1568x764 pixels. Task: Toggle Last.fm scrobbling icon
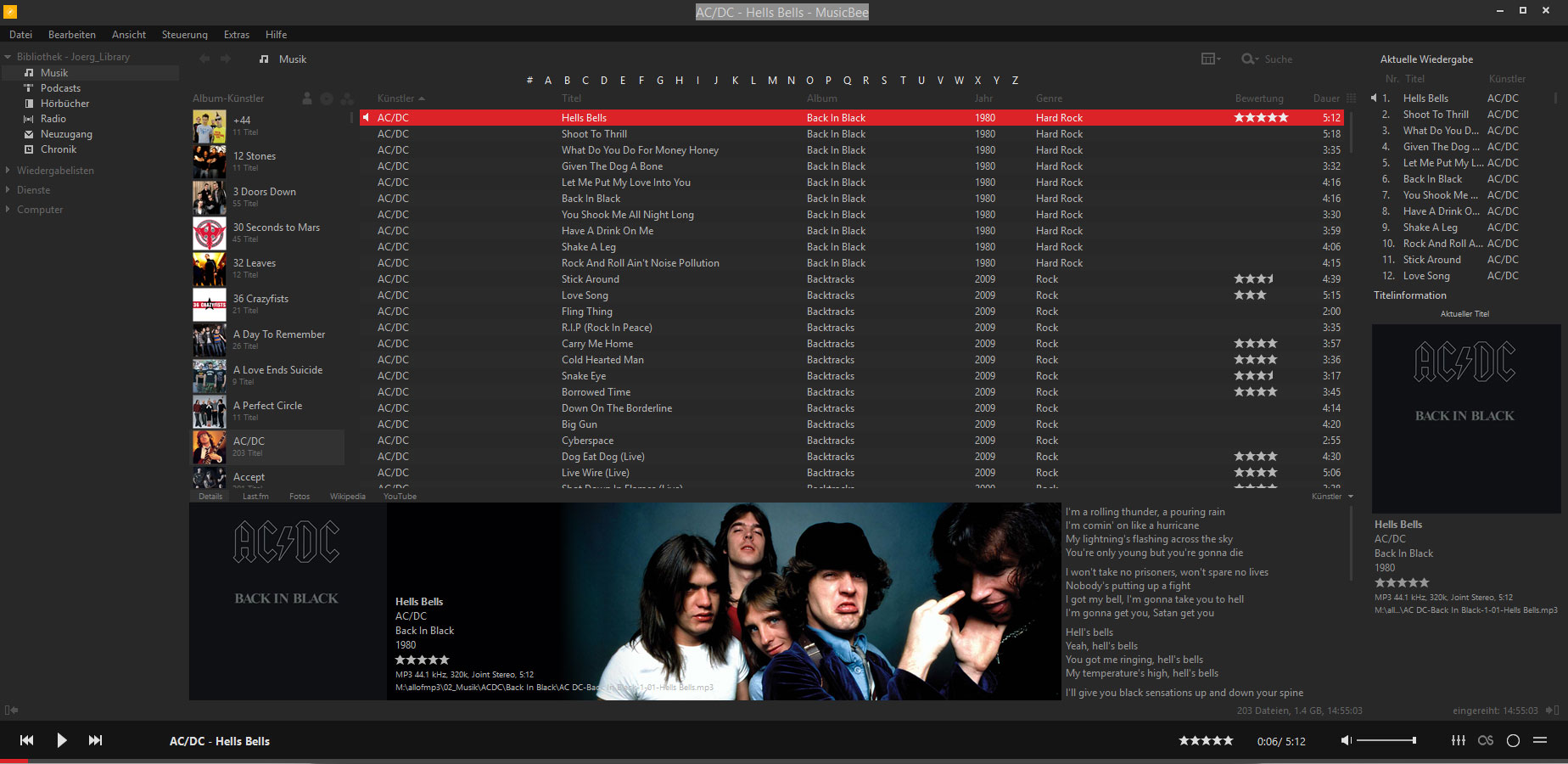coord(1486,740)
